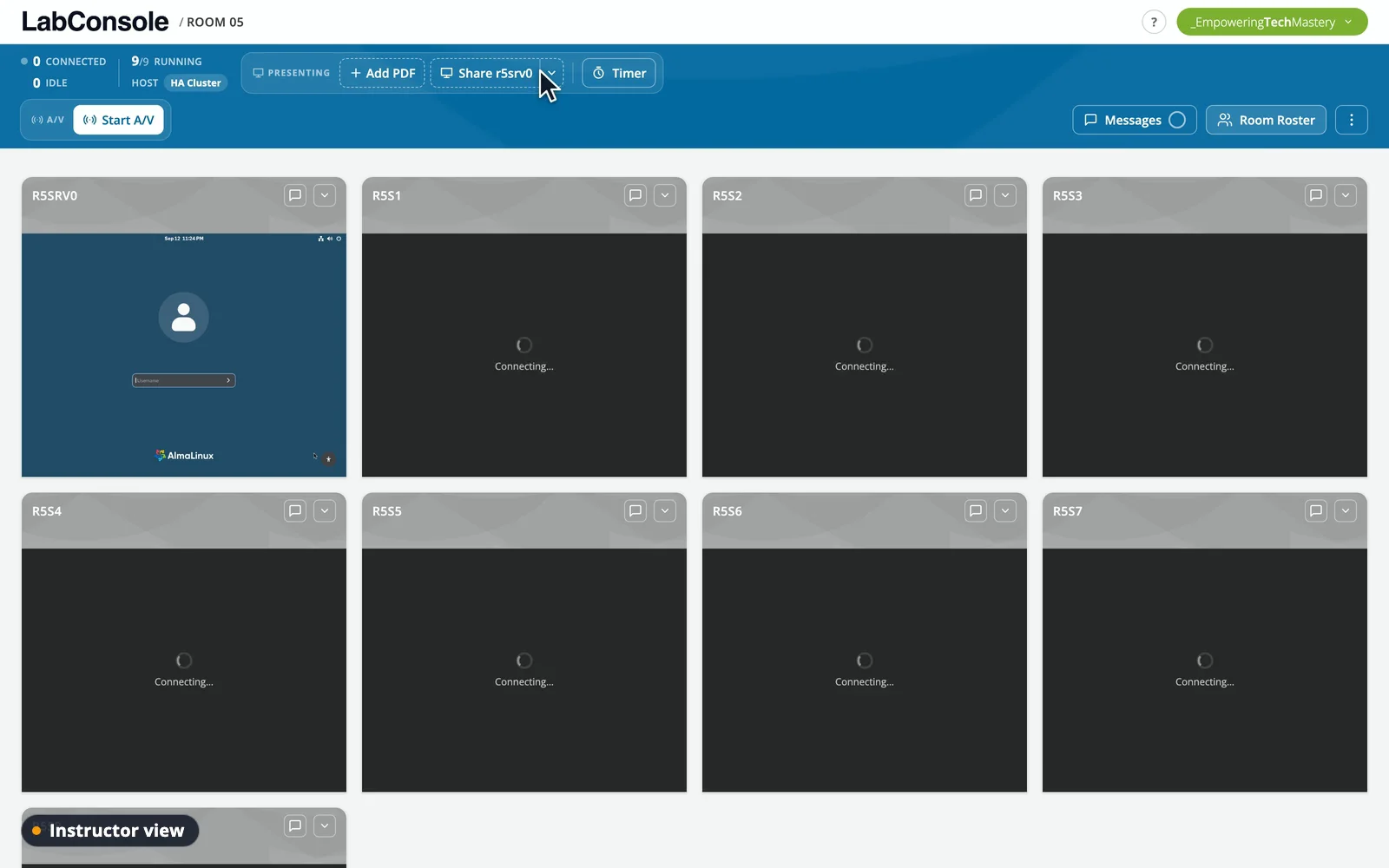Click the LabConsole logo
This screenshot has height=868, width=1389.
click(x=95, y=22)
